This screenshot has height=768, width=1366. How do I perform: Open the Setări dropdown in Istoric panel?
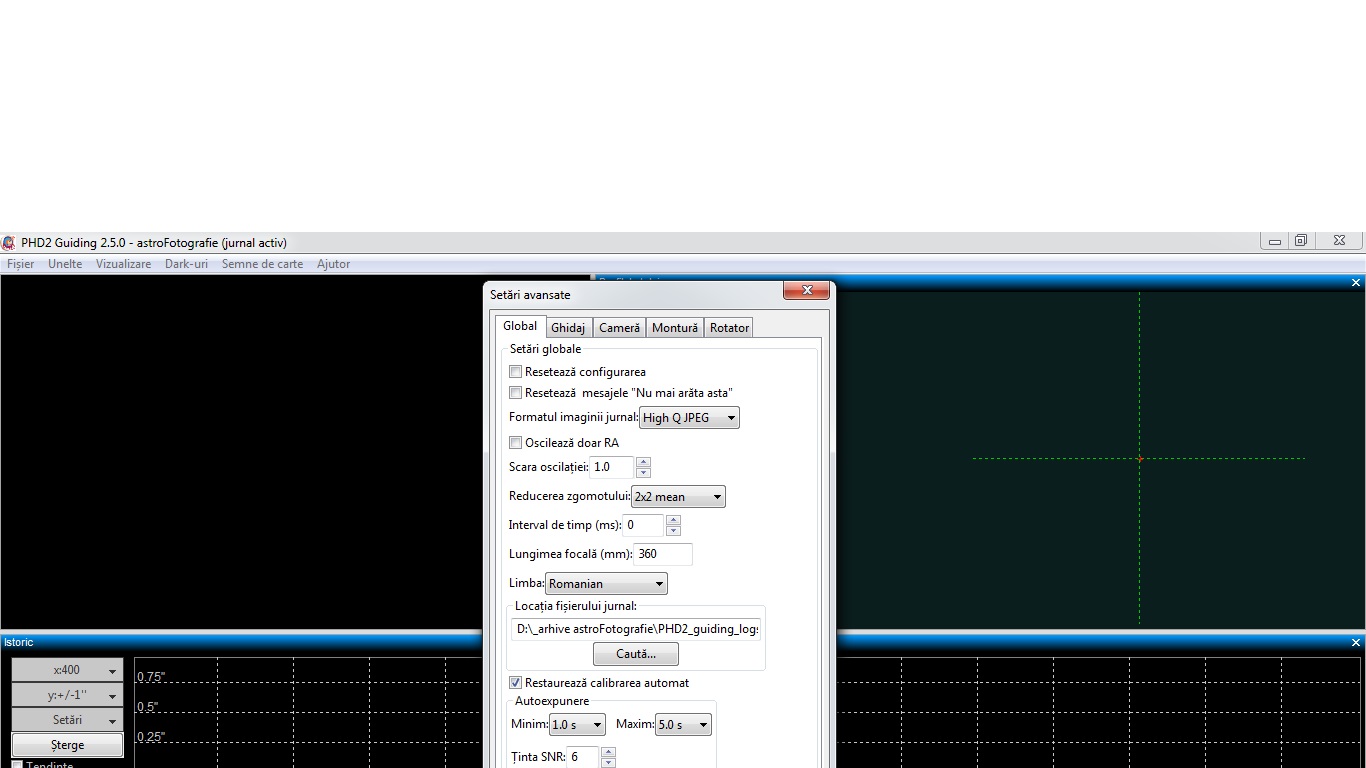coord(68,720)
